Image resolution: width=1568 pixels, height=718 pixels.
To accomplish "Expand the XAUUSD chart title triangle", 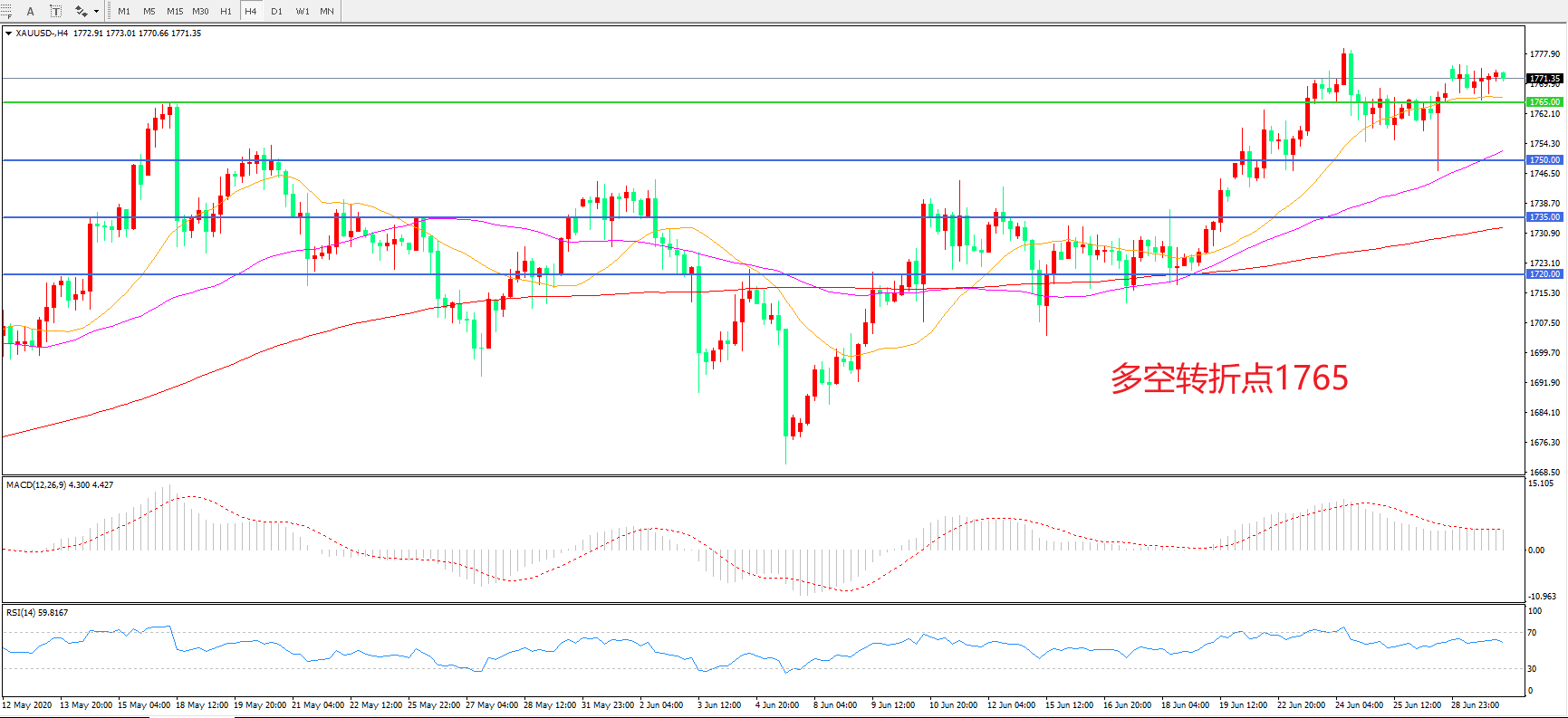I will 8,34.
